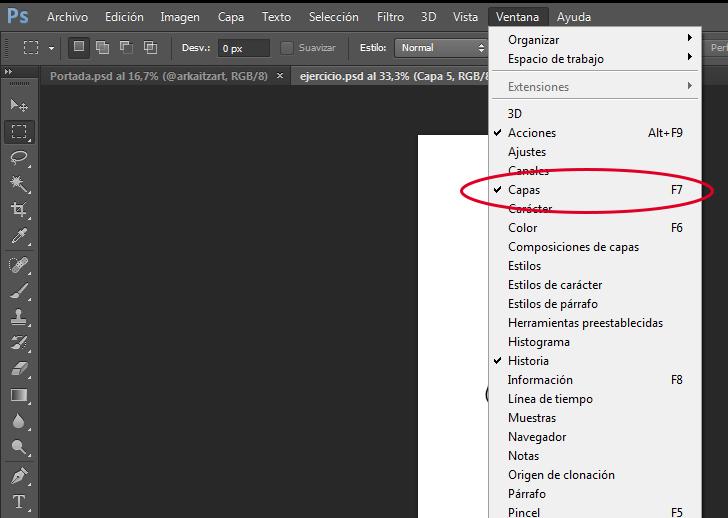The height and width of the screenshot is (518, 728).
Task: Show the Composiciones de capas panel
Action: tap(595, 247)
